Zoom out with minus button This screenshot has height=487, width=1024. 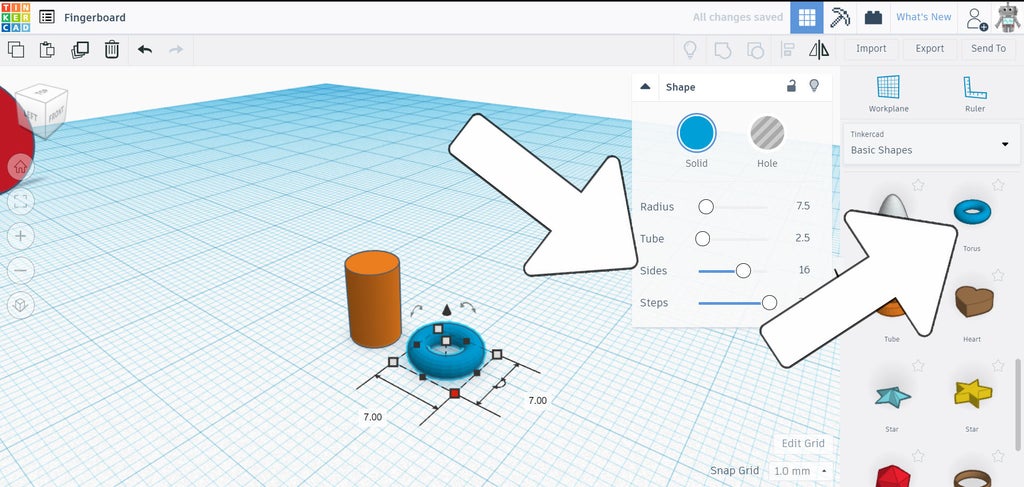(x=20, y=270)
